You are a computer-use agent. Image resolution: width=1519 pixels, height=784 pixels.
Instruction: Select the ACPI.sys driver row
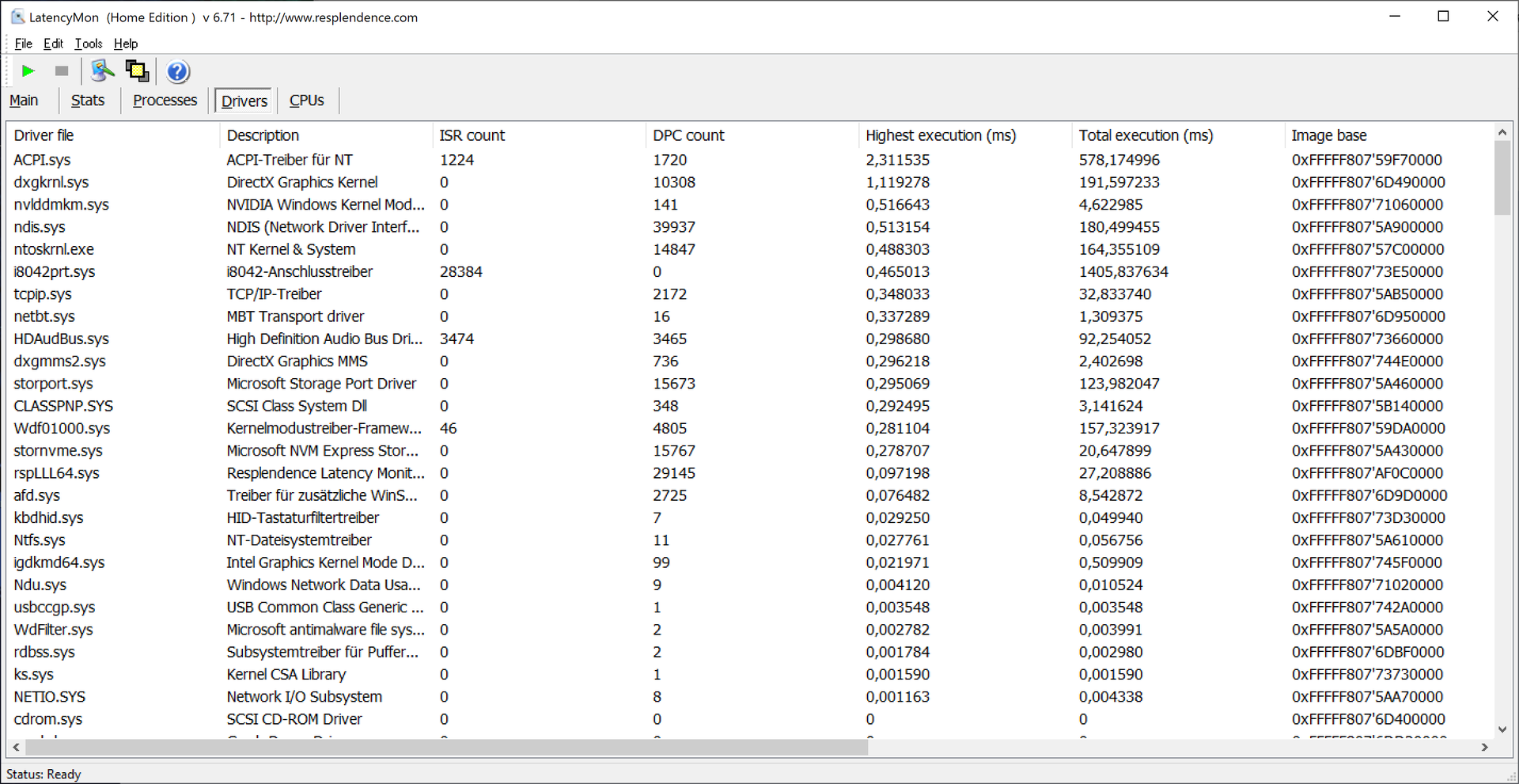click(x=749, y=160)
